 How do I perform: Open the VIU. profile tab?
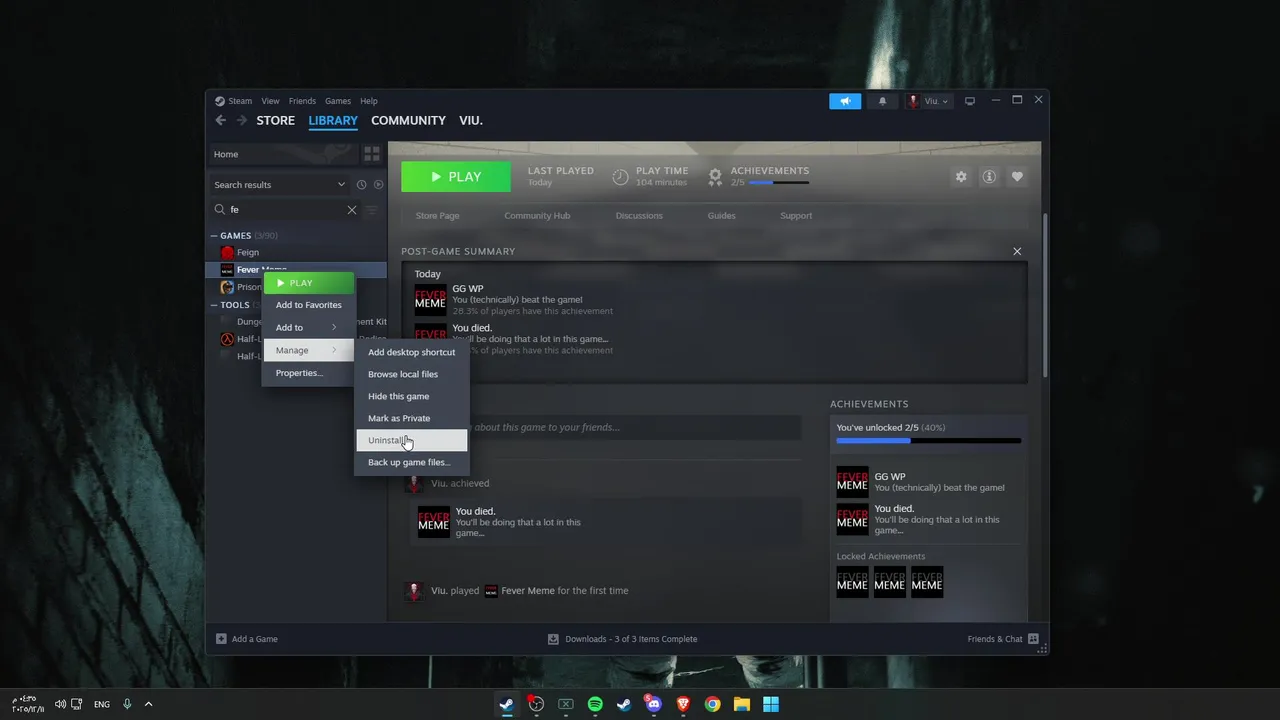(x=471, y=120)
